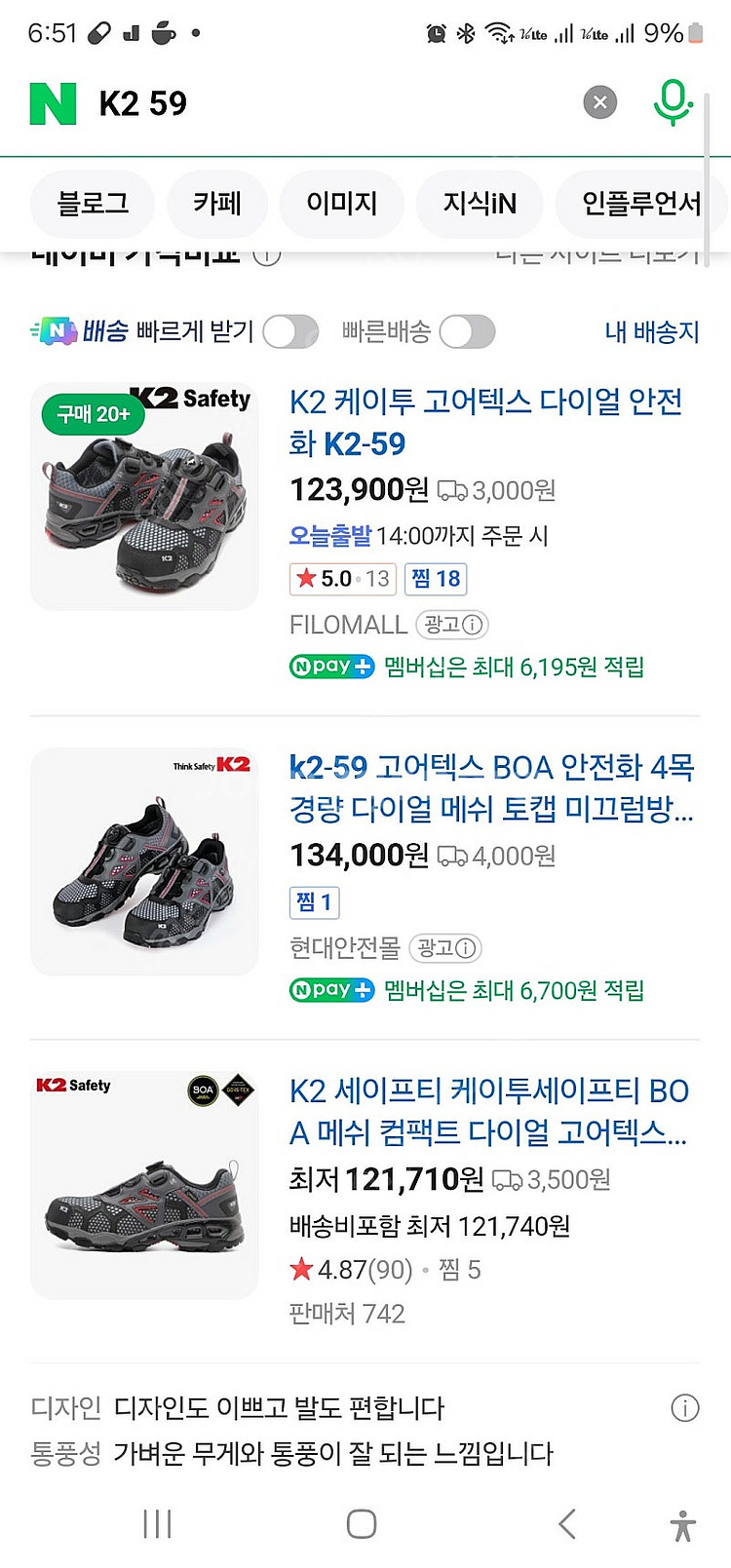Select the 이미지 tab
731x1568 pixels.
[x=342, y=204]
